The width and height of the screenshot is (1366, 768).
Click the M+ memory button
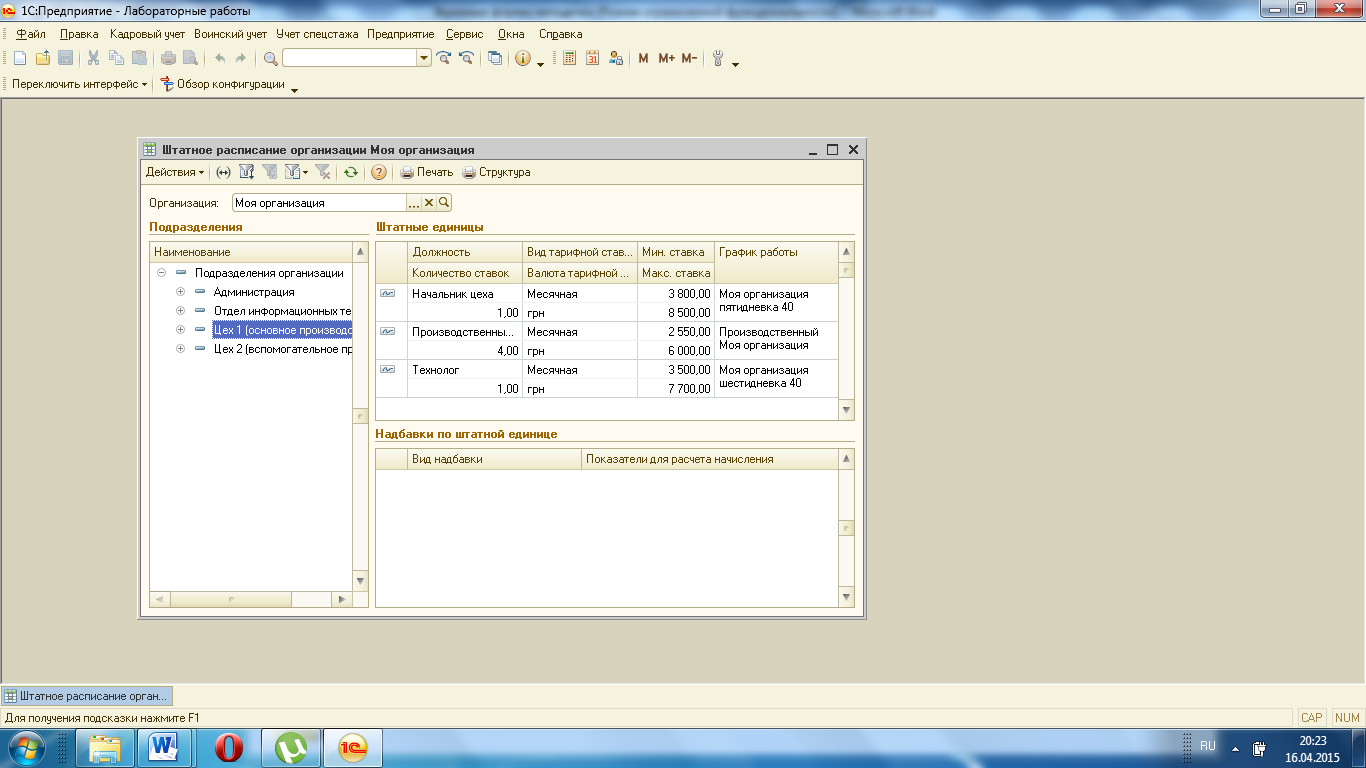pyautogui.click(x=667, y=59)
